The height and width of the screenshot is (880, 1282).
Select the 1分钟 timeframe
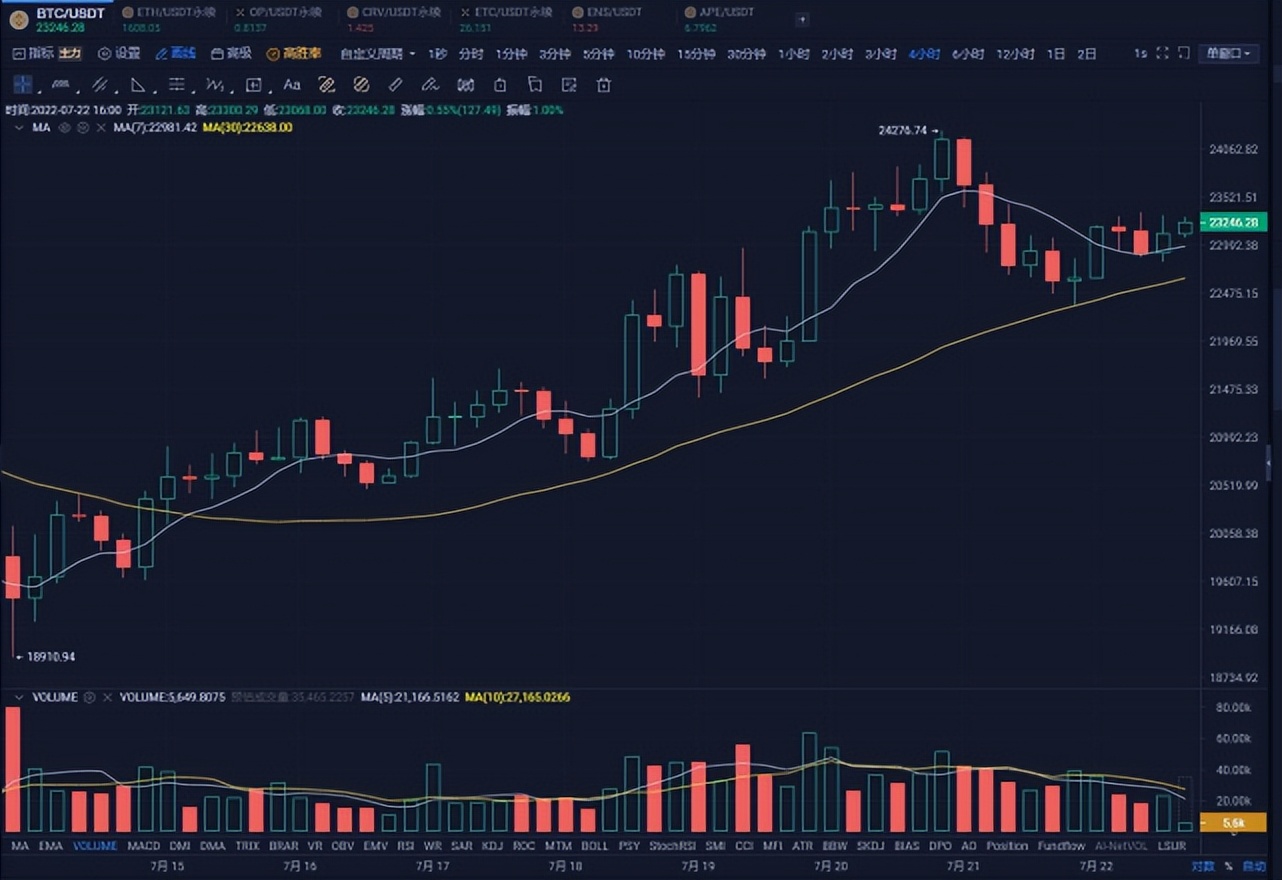click(511, 53)
